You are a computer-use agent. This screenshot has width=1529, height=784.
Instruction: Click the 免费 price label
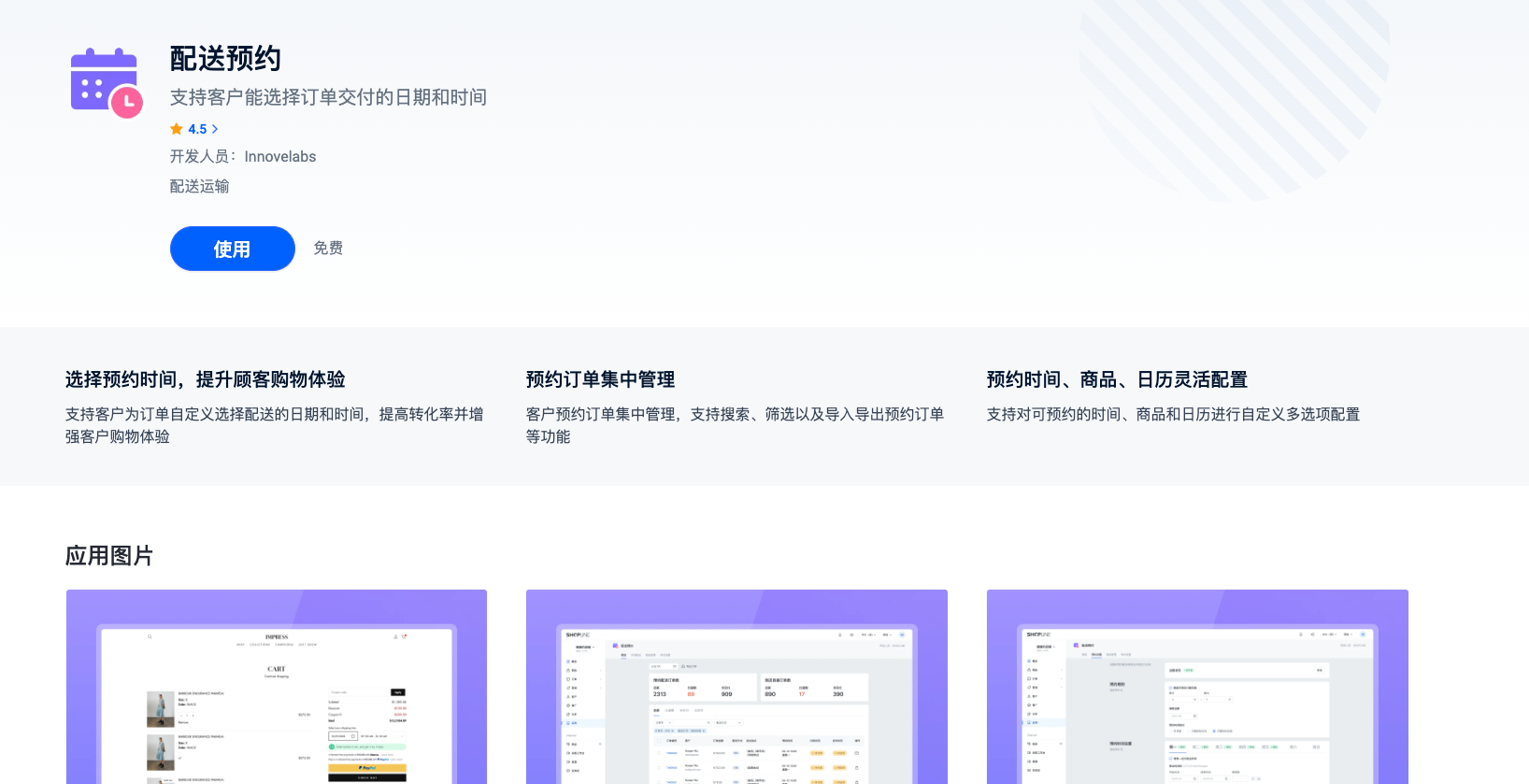tap(328, 248)
